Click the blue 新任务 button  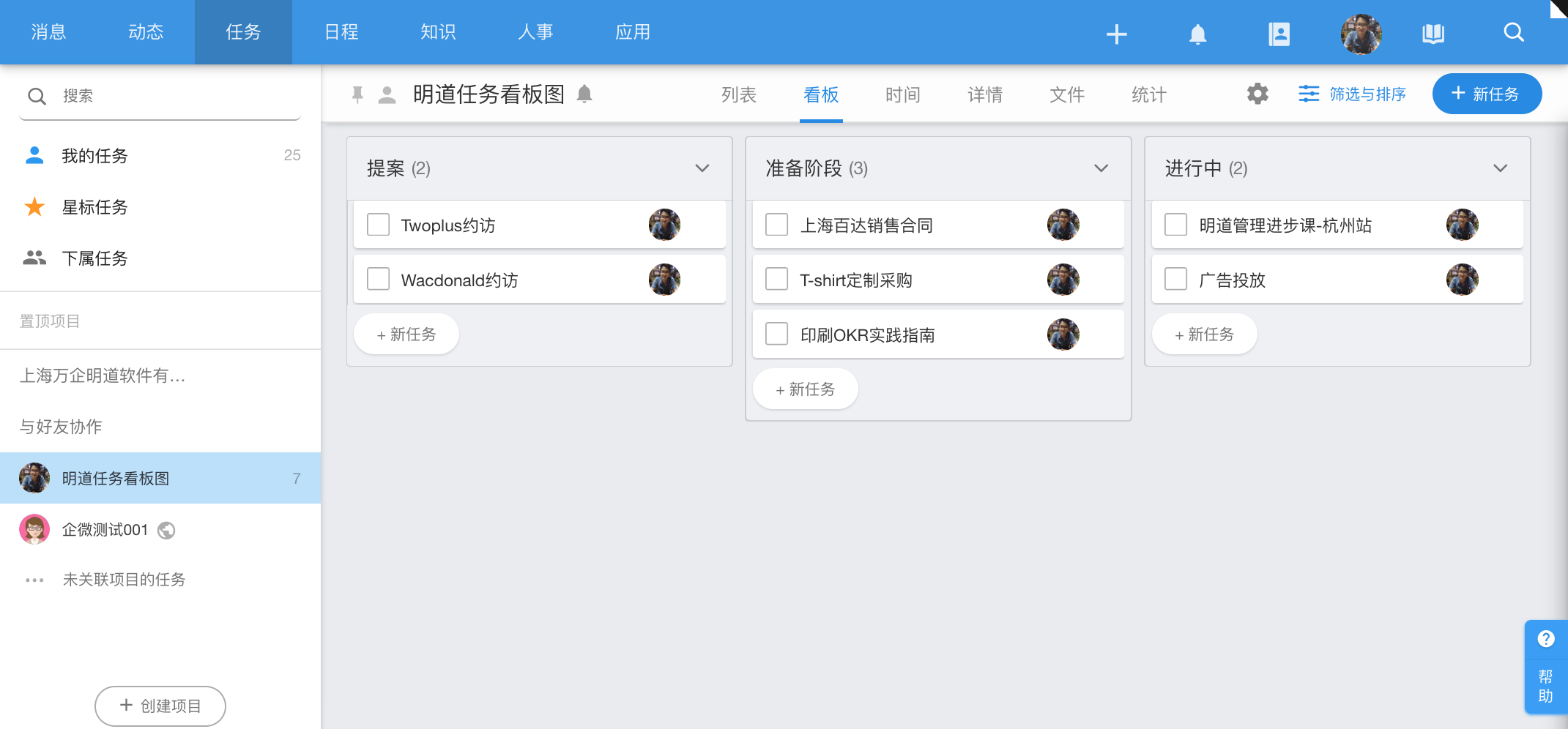tap(1487, 94)
